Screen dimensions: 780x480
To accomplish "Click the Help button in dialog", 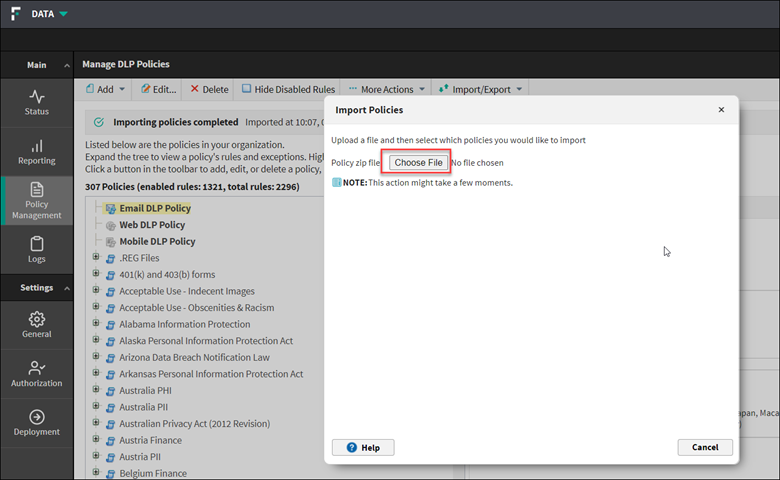I will click(362, 447).
